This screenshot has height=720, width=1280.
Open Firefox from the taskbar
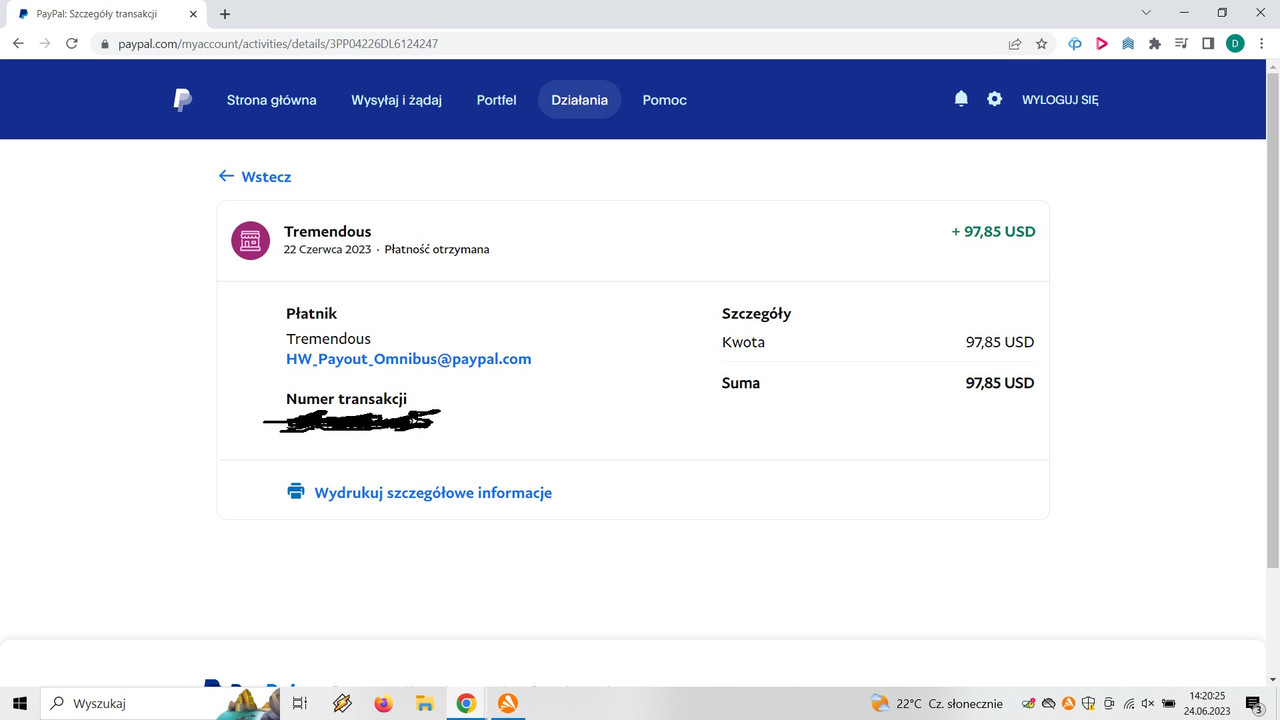(x=384, y=703)
